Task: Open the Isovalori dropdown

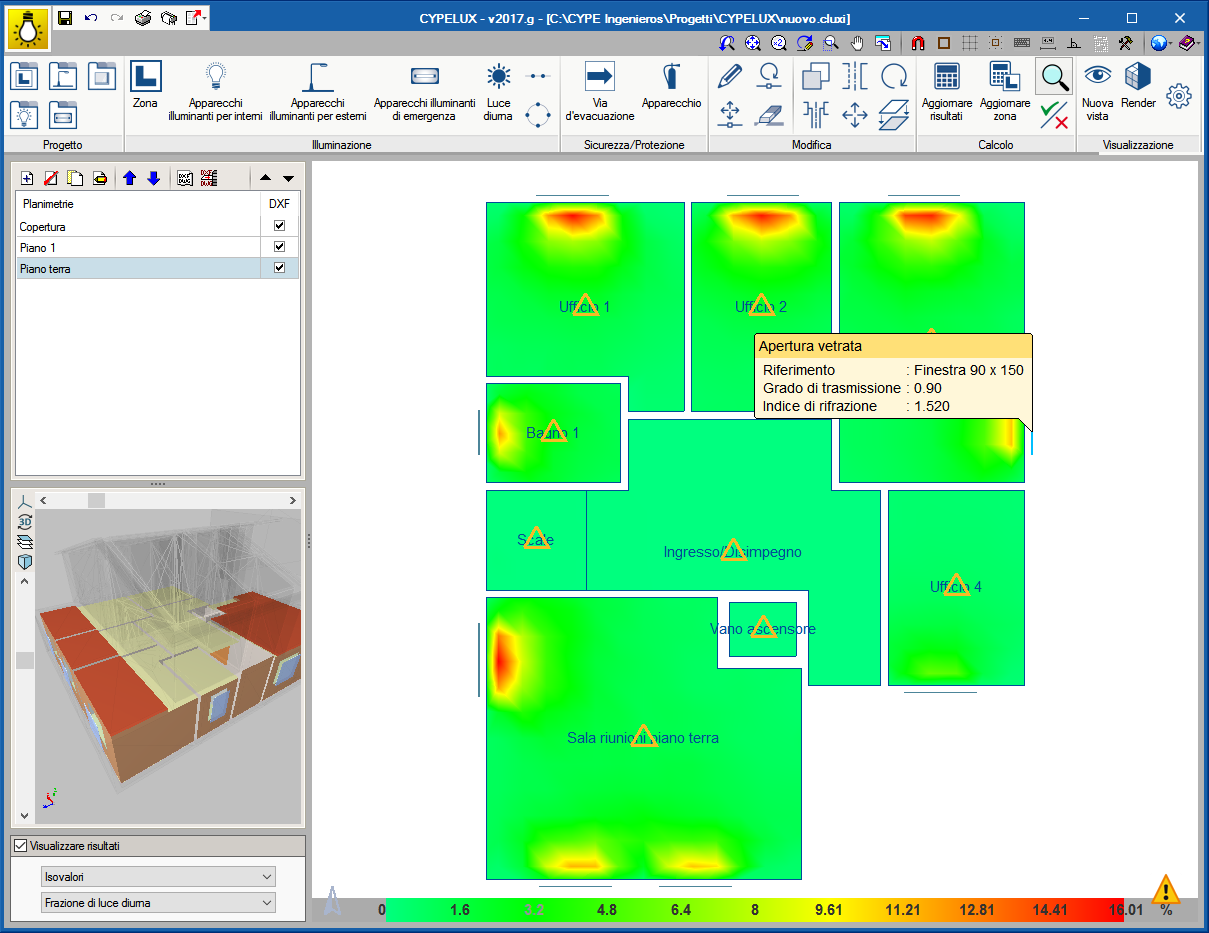Action: (x=158, y=877)
